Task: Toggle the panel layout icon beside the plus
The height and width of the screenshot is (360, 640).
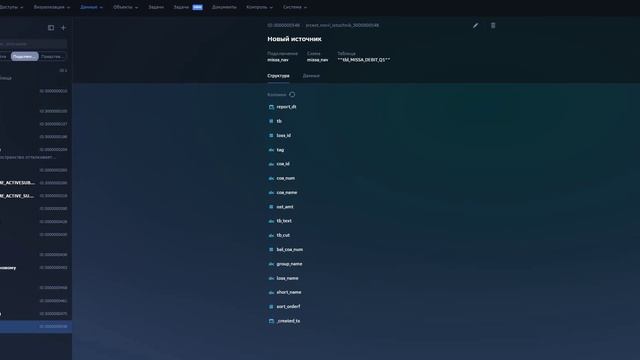Action: click(51, 28)
